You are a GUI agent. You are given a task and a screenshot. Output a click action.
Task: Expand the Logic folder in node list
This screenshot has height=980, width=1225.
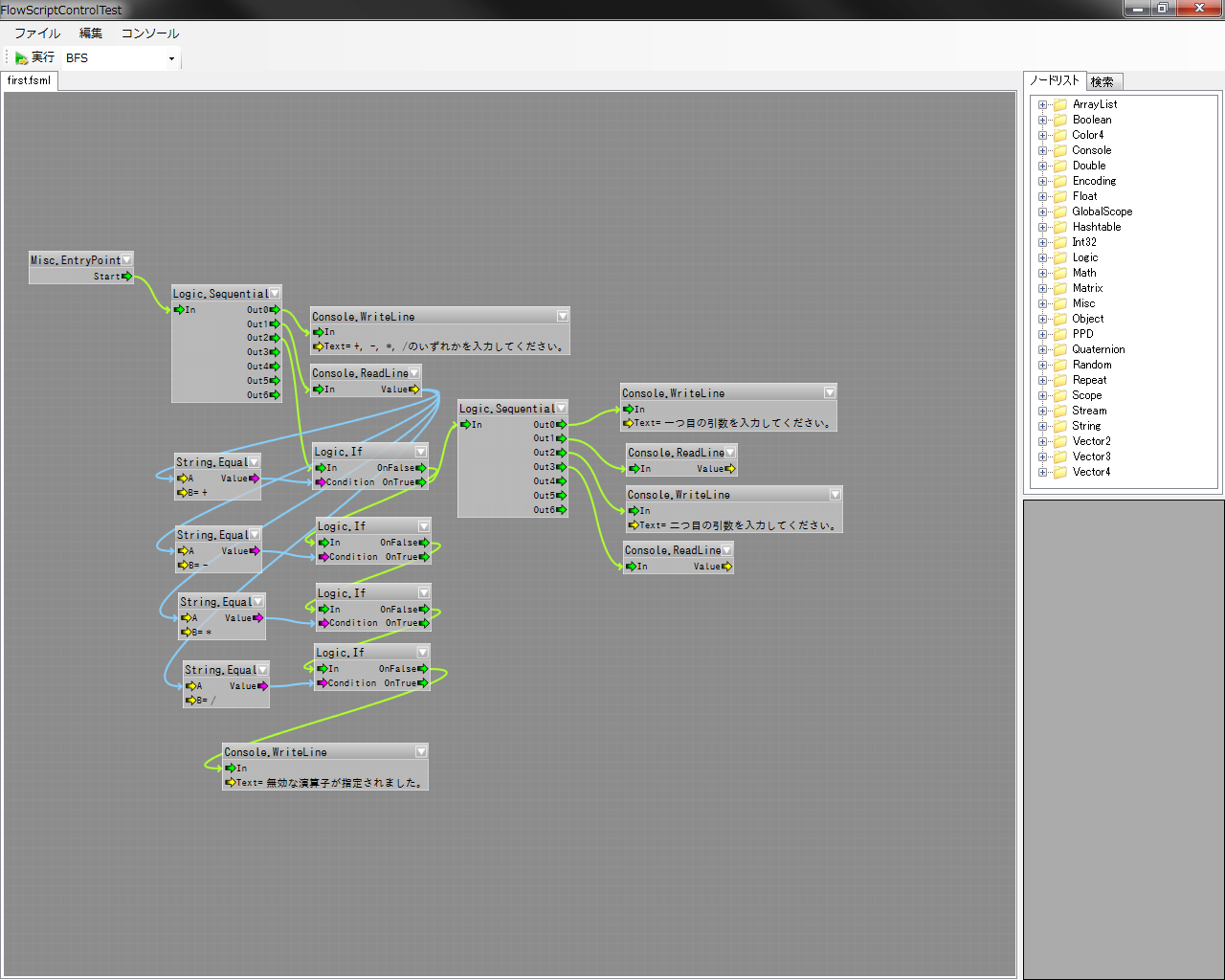point(1042,257)
